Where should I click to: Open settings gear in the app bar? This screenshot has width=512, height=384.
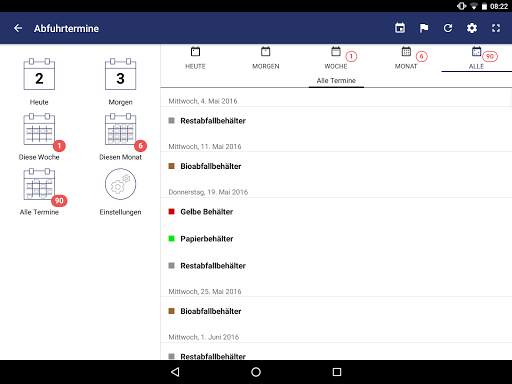pyautogui.click(x=472, y=28)
